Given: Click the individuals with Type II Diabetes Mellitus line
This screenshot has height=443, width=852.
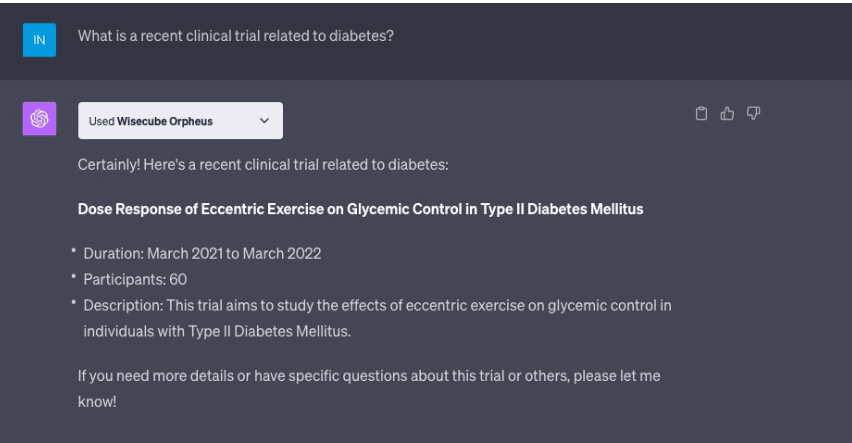Looking at the screenshot, I should [217, 332].
